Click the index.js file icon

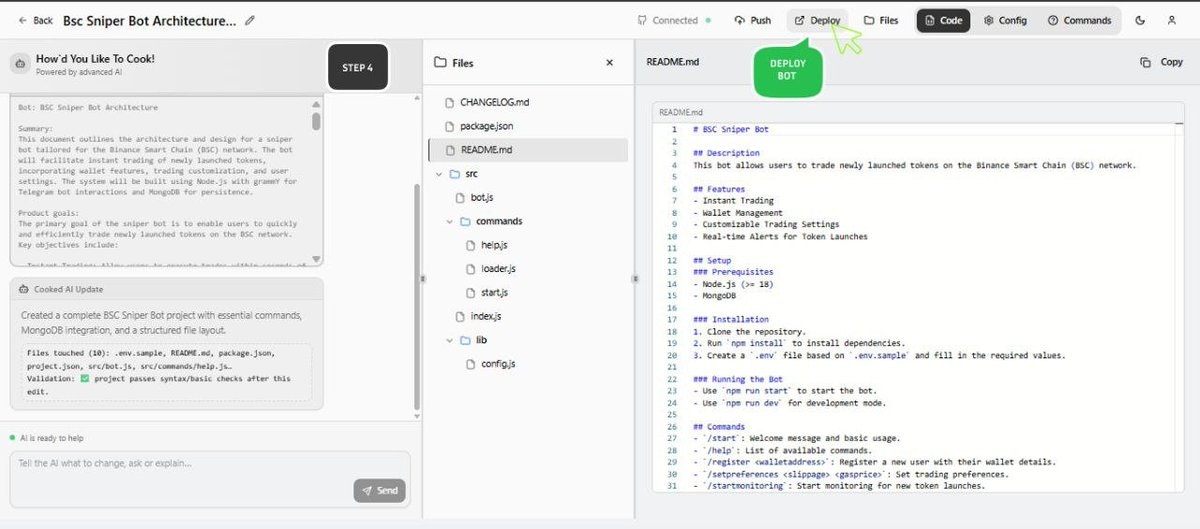pyautogui.click(x=461, y=316)
